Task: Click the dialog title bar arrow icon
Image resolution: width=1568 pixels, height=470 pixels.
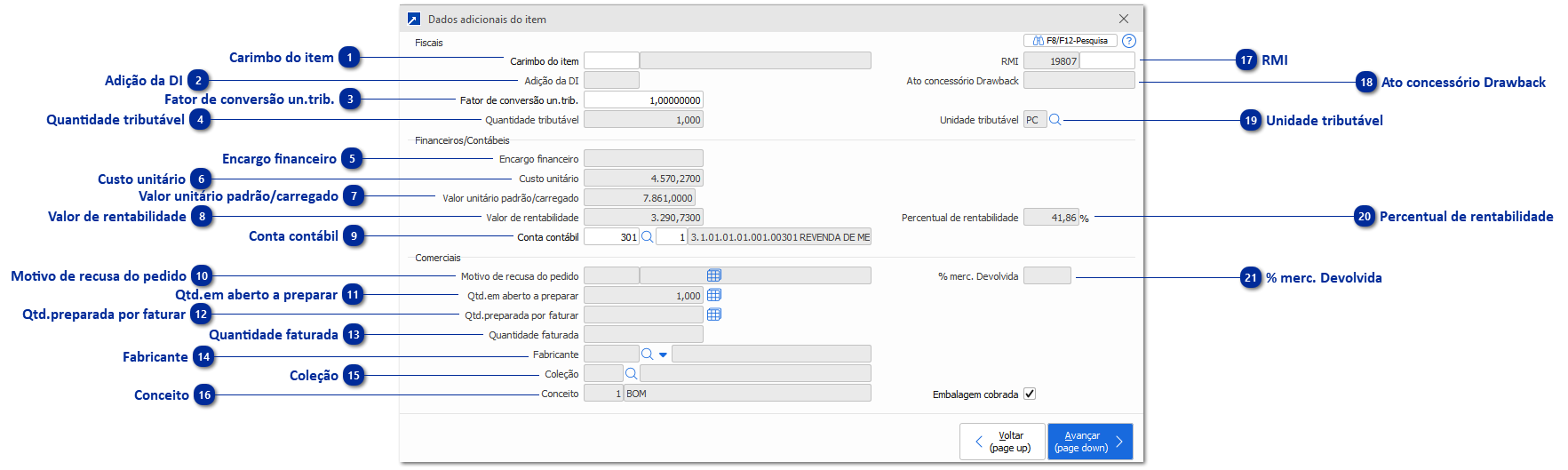Action: coord(414,19)
